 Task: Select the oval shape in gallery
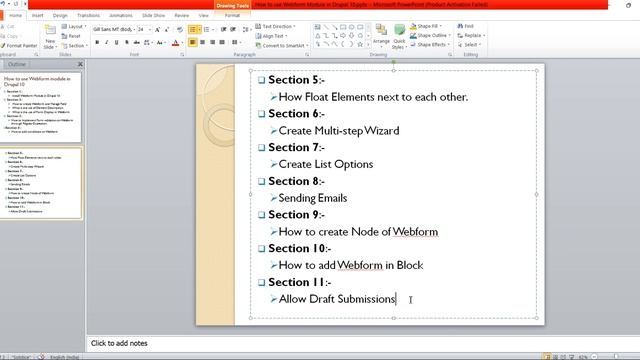click(351, 27)
